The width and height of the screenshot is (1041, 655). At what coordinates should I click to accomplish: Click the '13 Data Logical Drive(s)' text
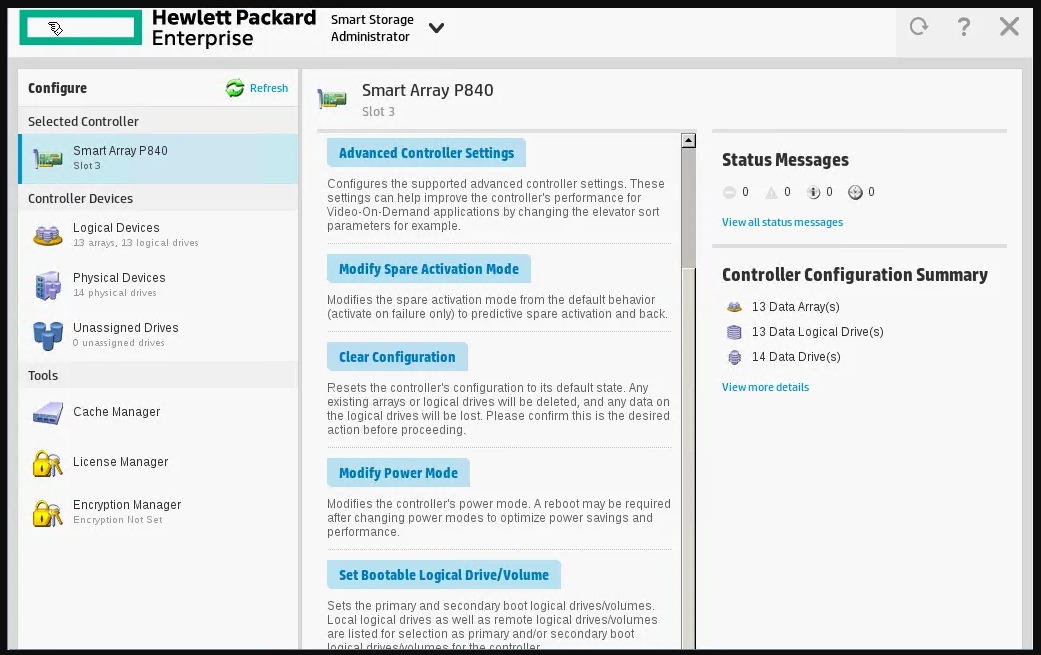[817, 332]
